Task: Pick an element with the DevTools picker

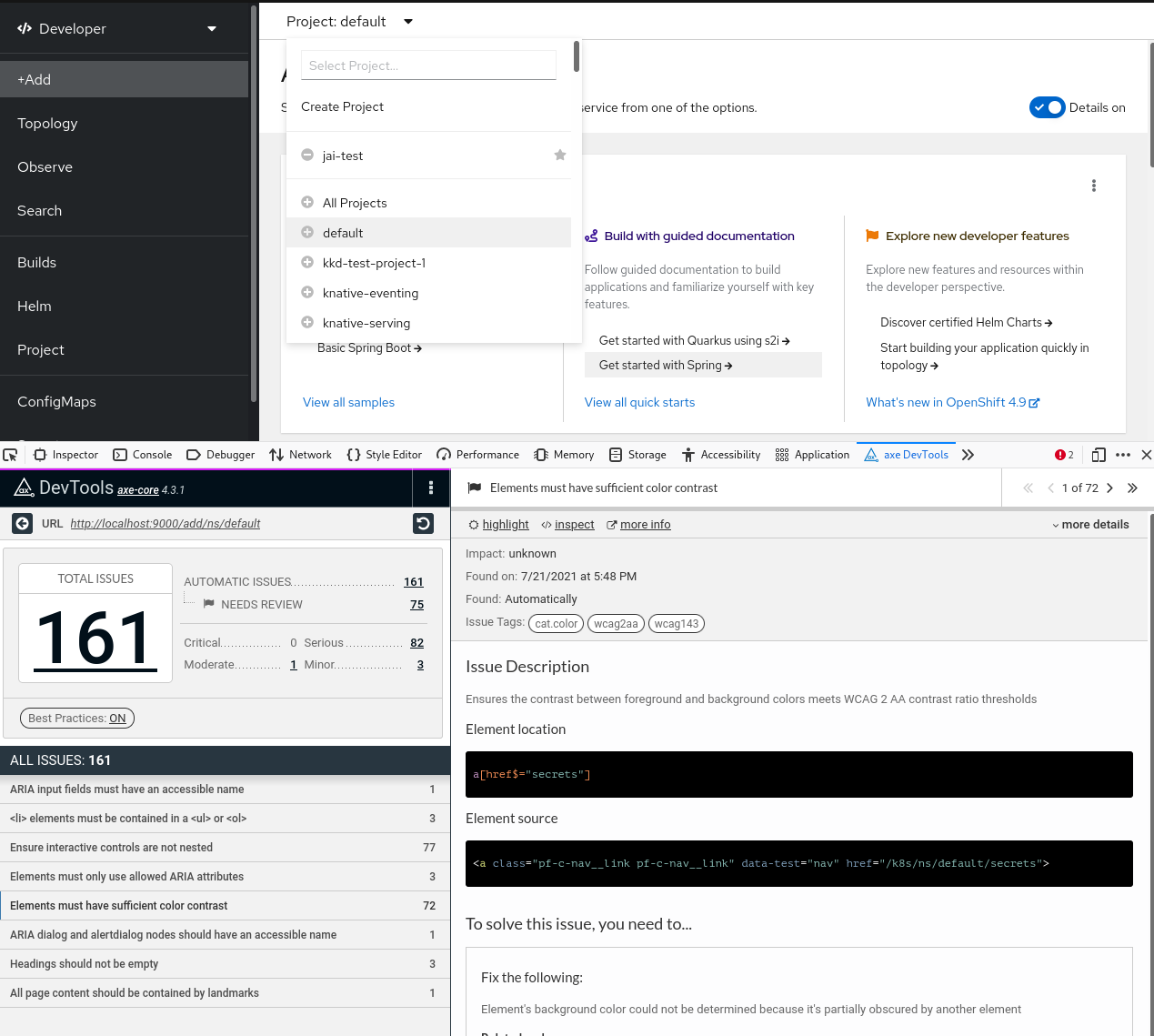Action: pyautogui.click(x=10, y=455)
